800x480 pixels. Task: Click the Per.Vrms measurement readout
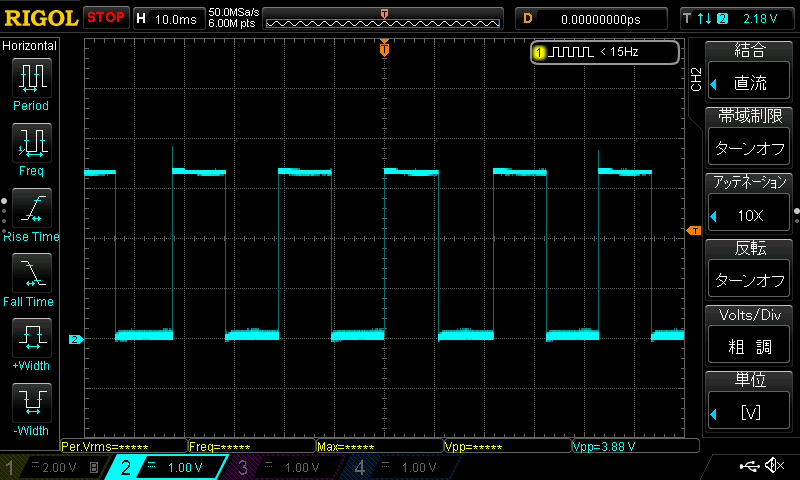[x=124, y=446]
